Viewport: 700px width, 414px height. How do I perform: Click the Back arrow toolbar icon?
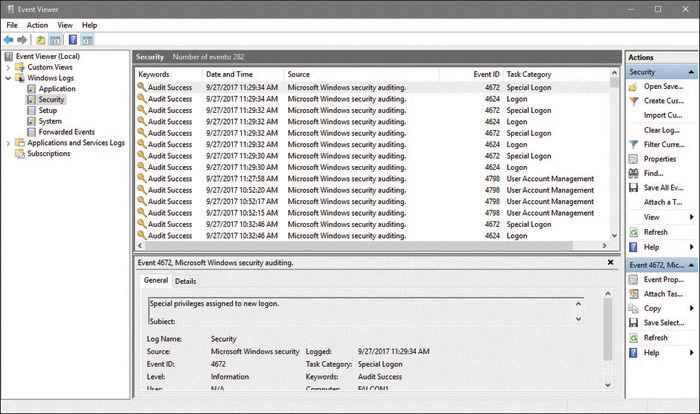click(x=8, y=40)
